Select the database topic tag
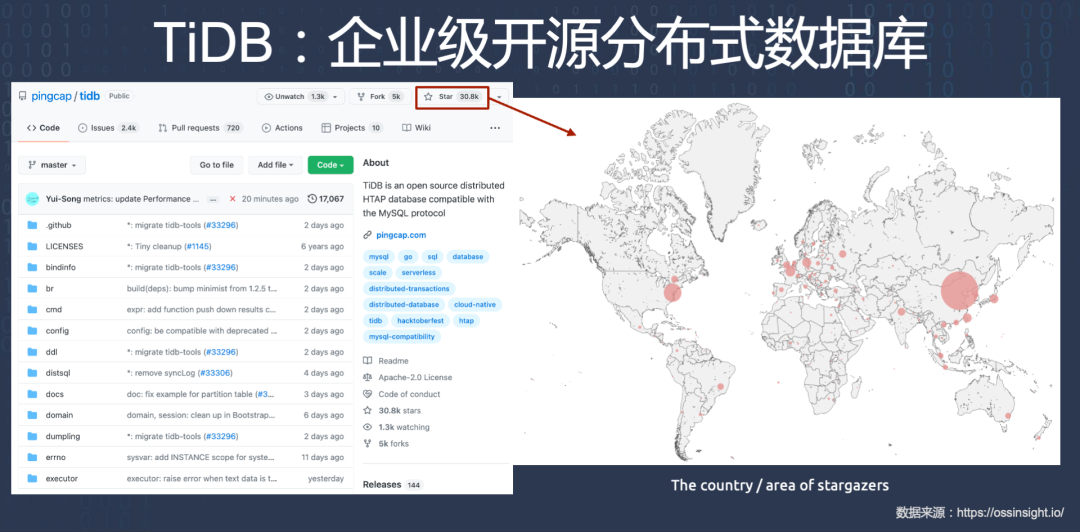This screenshot has height=532, width=1080. (468, 256)
